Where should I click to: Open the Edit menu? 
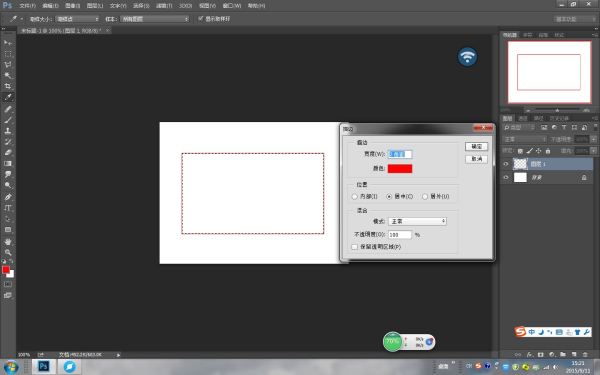(51, 6)
